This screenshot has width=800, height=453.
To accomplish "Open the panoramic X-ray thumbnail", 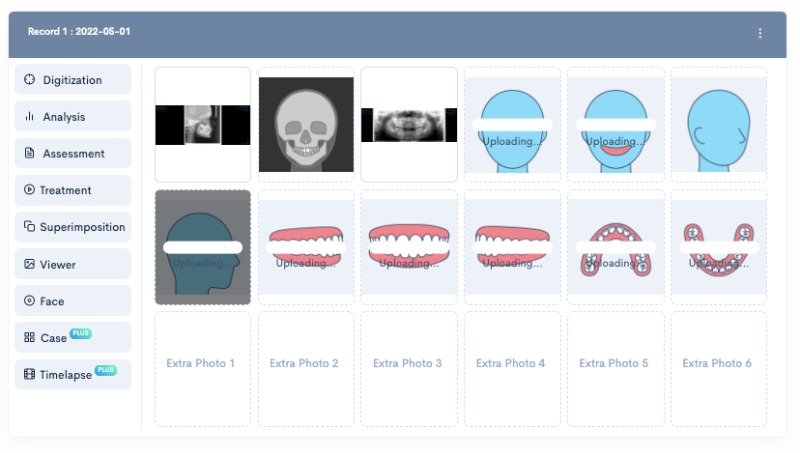I will coord(409,125).
